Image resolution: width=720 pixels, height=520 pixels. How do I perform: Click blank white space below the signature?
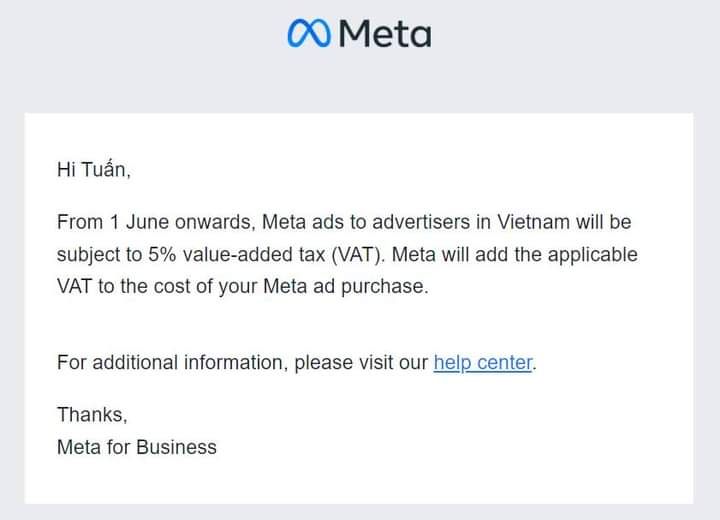pyautogui.click(x=400, y=480)
